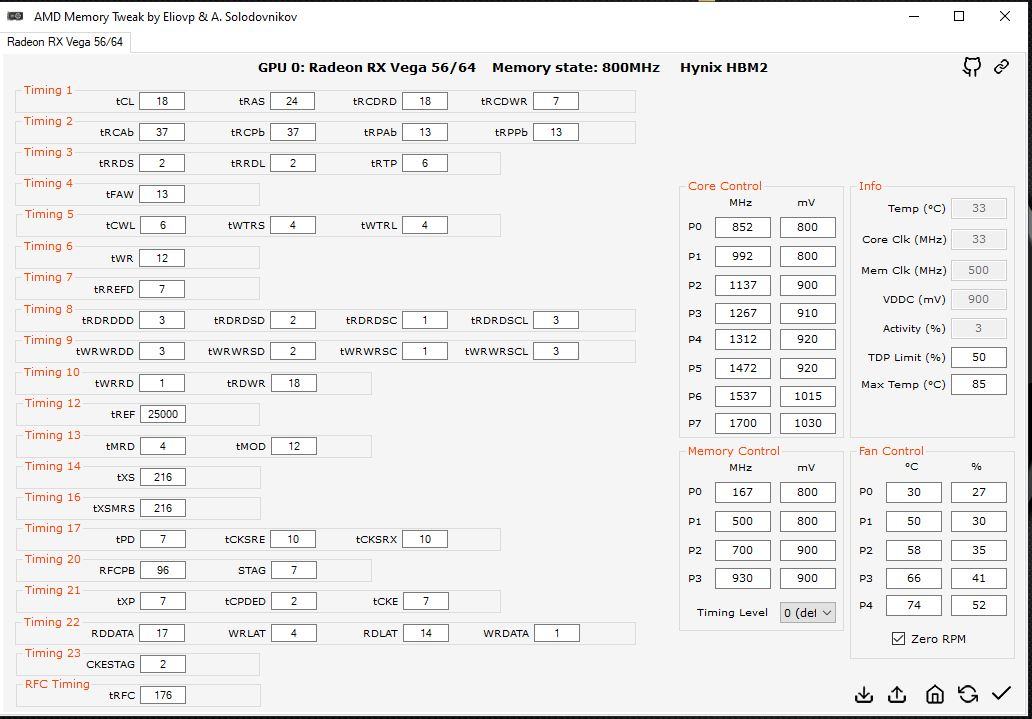Click the STAG input field
Viewport: 1032px width, 719px height.
click(294, 570)
